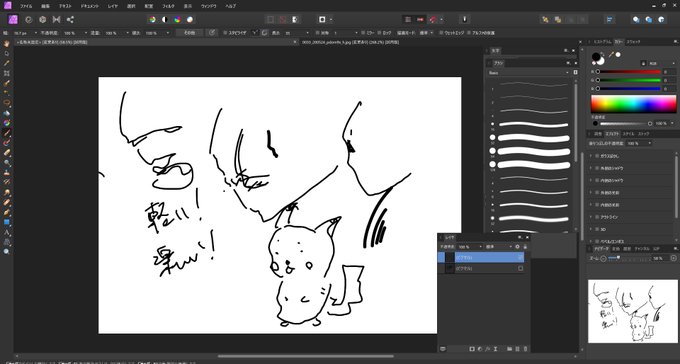Screen dimensions: 680x364
Task: Open the brush Blend Mode dropdown in the context toolbar
Action: [426, 33]
